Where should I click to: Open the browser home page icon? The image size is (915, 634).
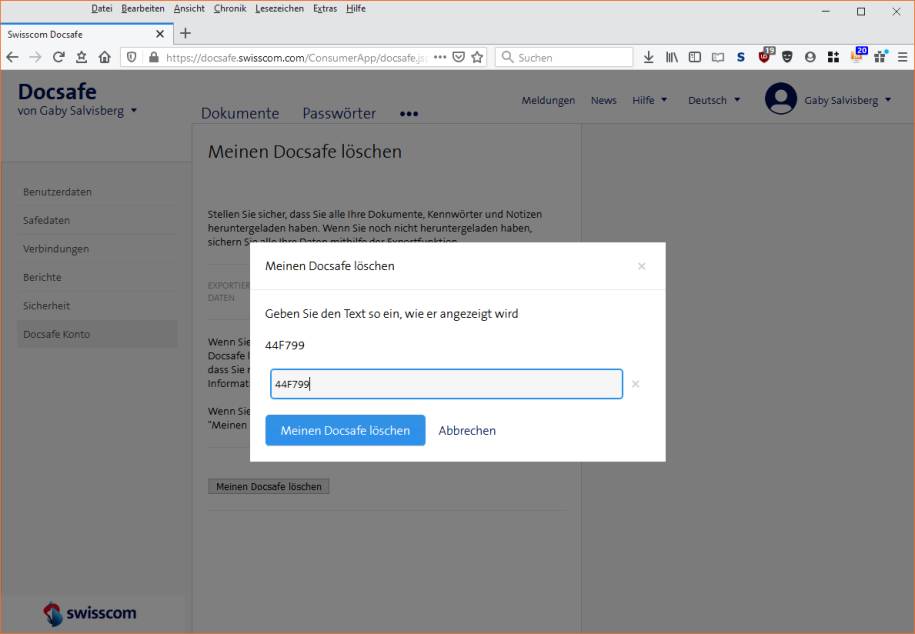click(104, 57)
